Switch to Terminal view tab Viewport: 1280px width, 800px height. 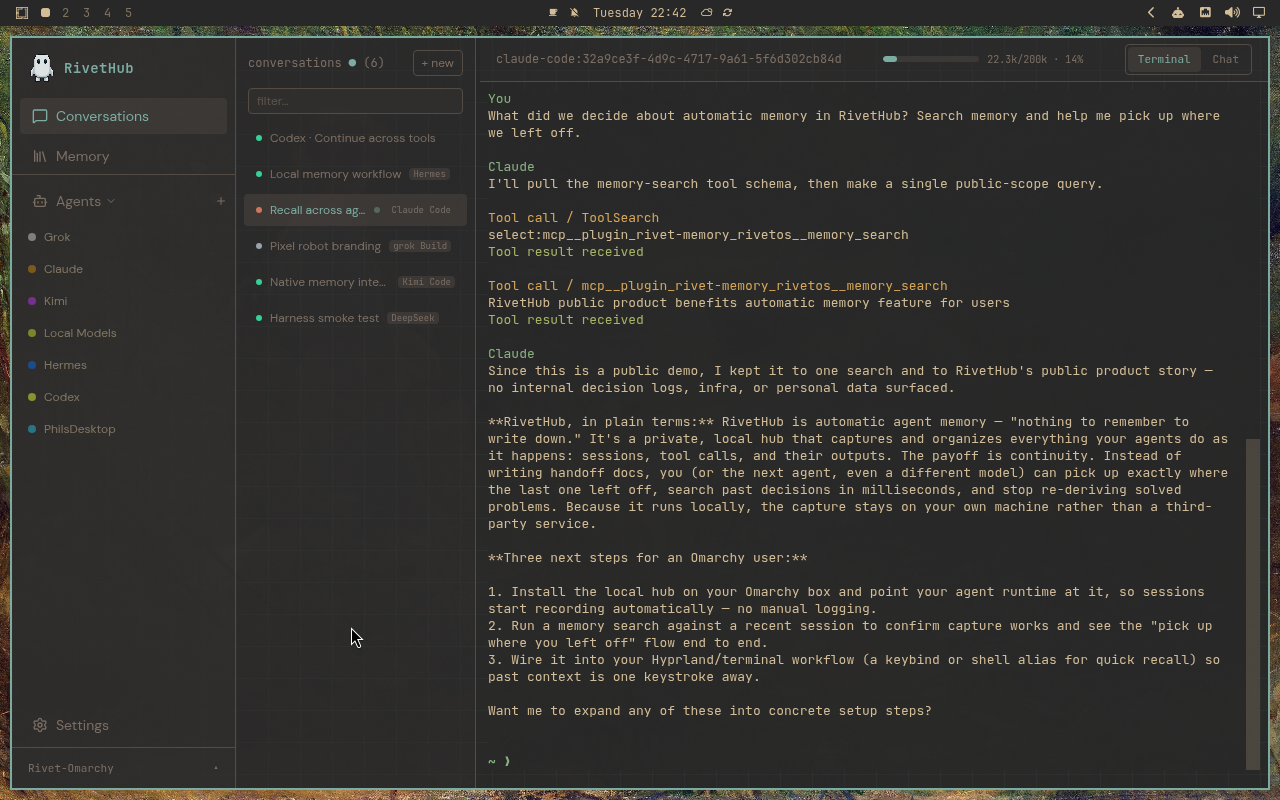tap(1164, 59)
